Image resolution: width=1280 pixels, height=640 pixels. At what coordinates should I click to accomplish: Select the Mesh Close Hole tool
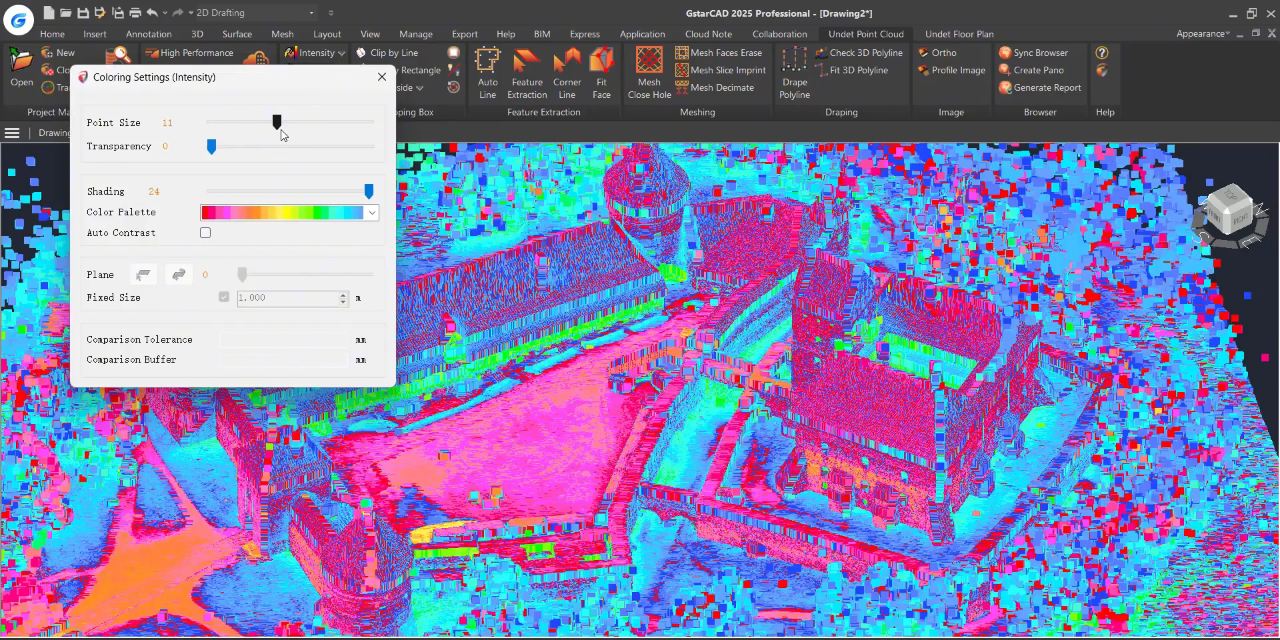[x=649, y=73]
